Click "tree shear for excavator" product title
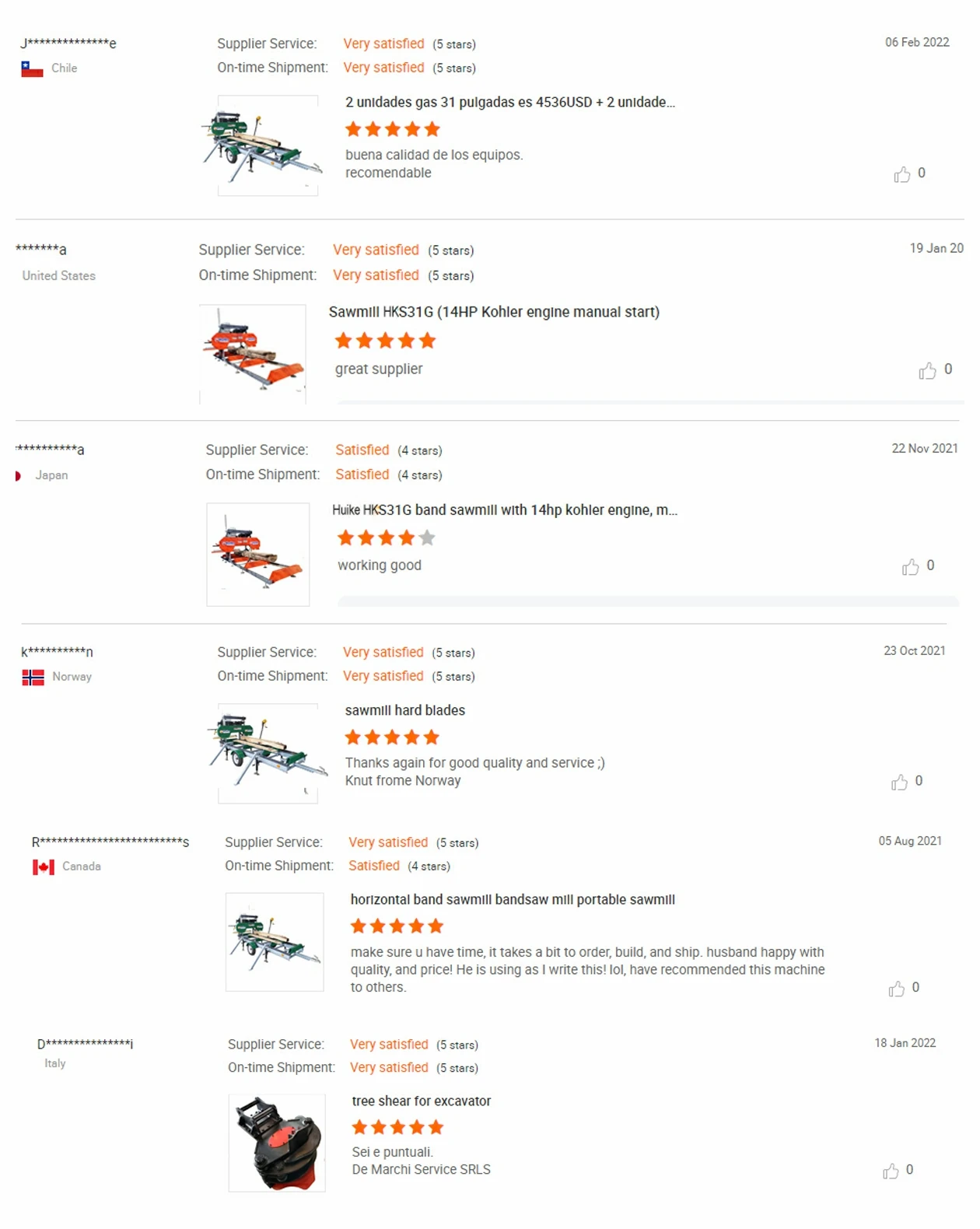Image resolution: width=980 pixels, height=1229 pixels. pos(421,1101)
